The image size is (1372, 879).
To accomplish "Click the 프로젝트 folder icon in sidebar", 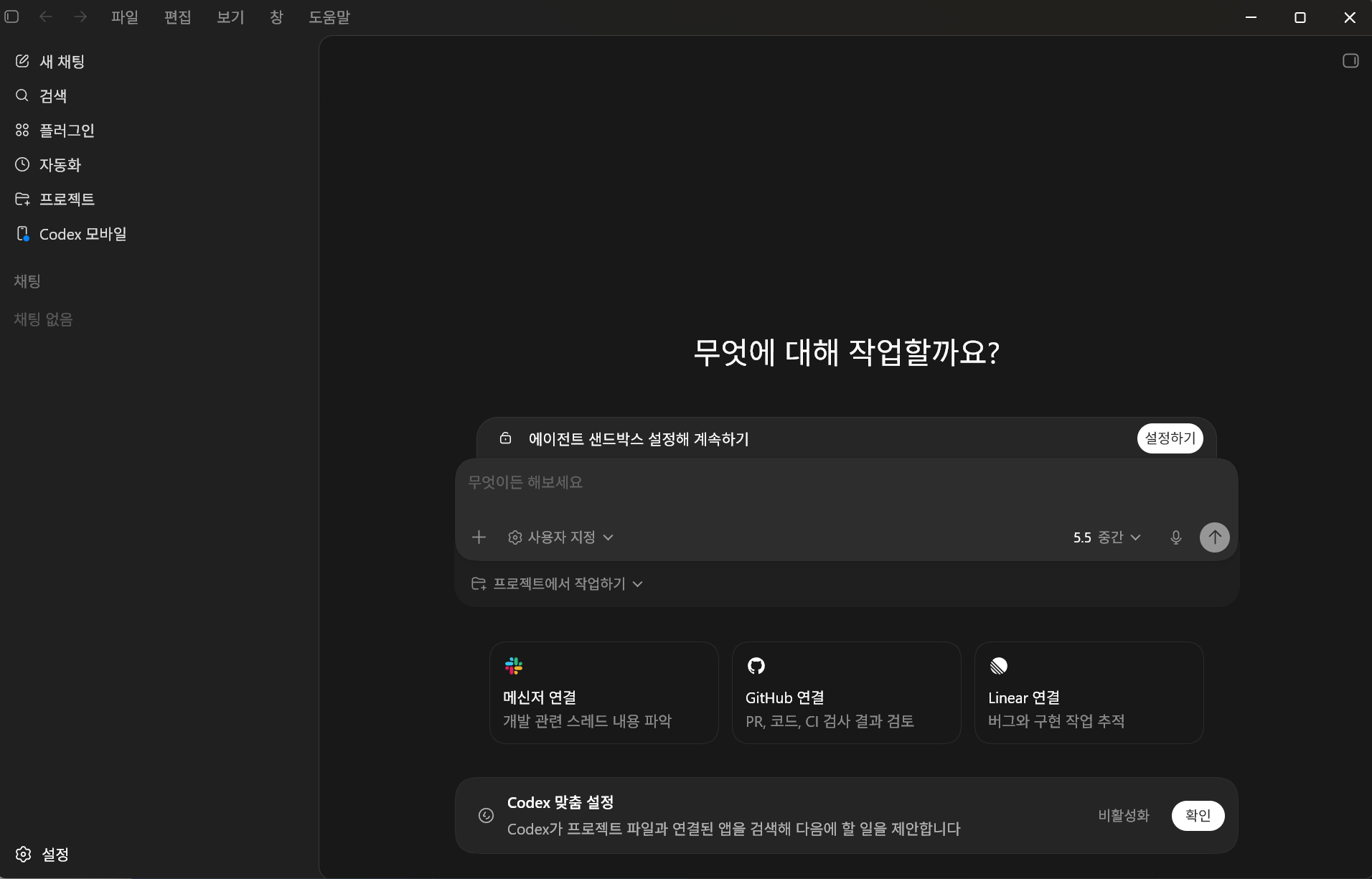I will (22, 199).
